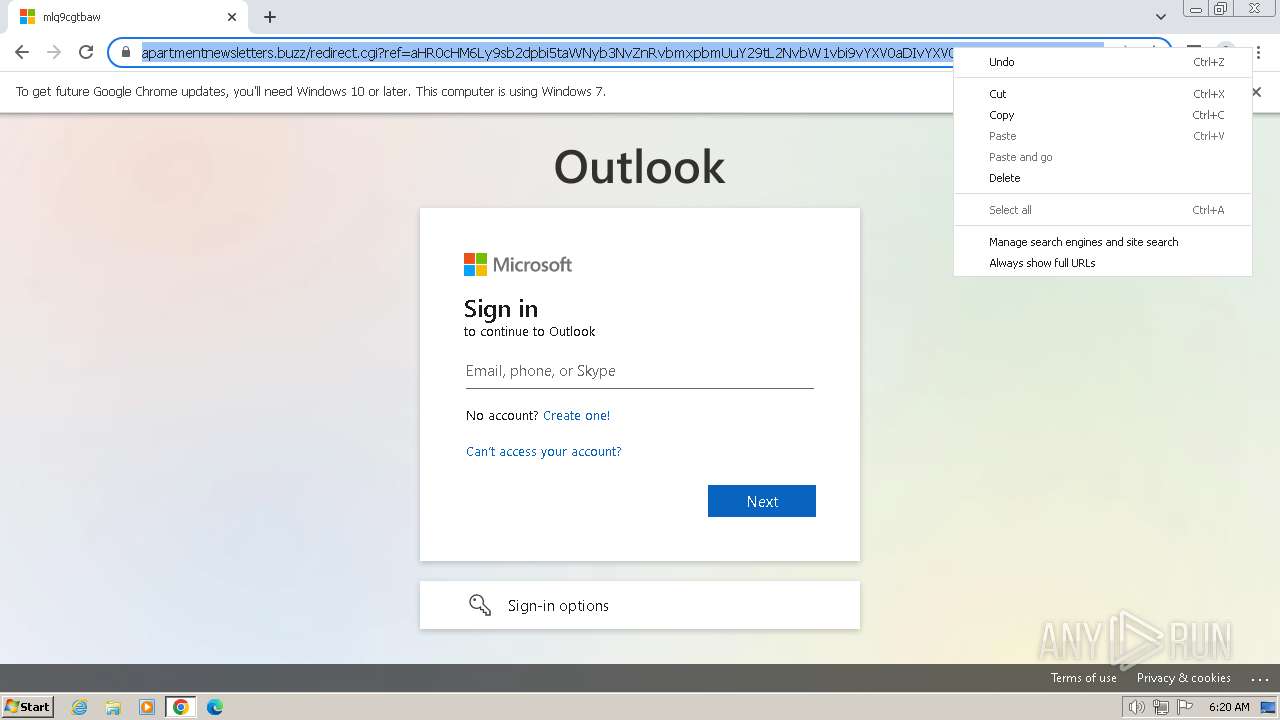Choose Paste from the context menu
This screenshot has height=720, width=1280.
pos(1102,136)
